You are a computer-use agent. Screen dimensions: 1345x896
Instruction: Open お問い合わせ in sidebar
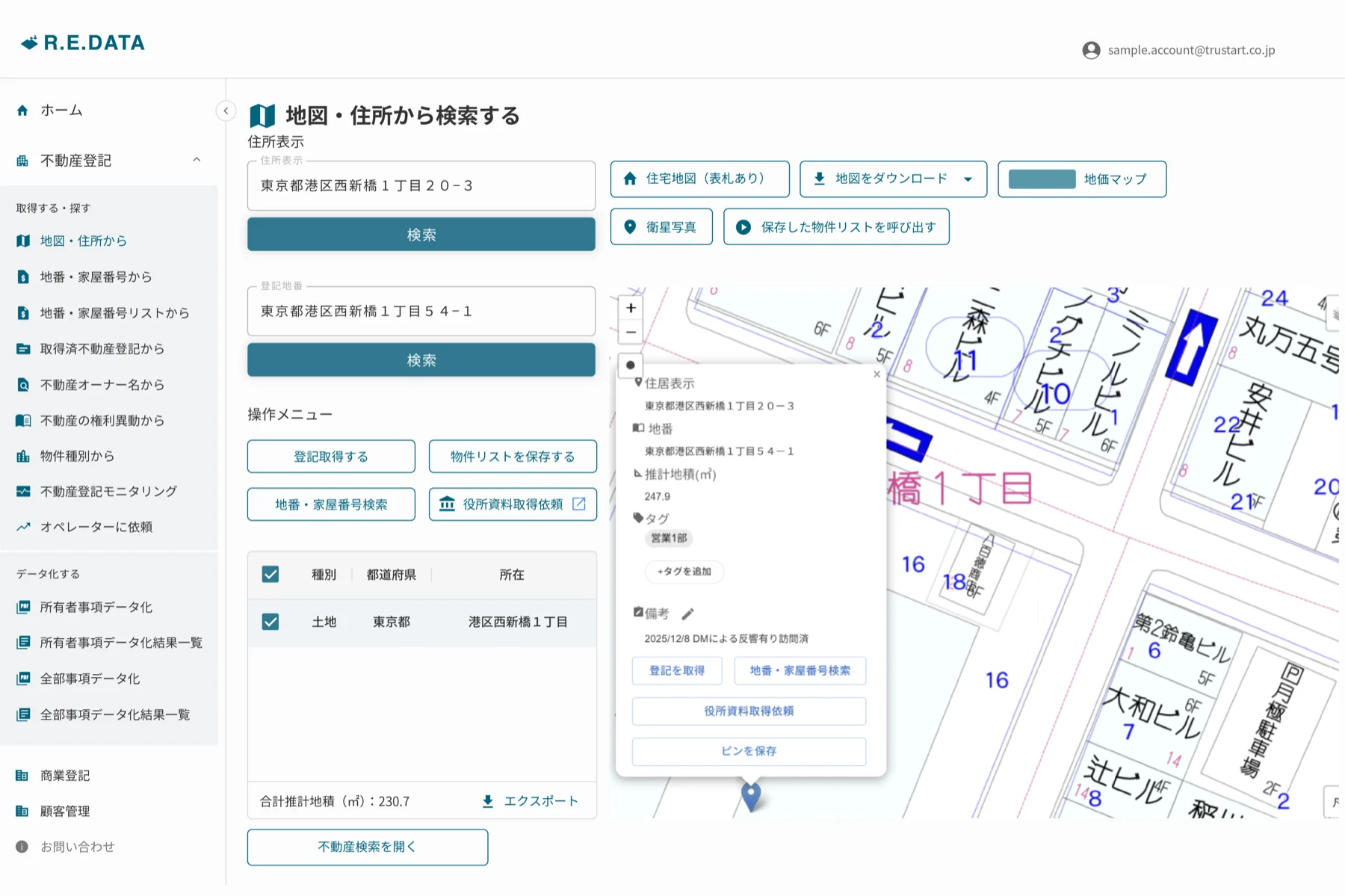(x=78, y=847)
